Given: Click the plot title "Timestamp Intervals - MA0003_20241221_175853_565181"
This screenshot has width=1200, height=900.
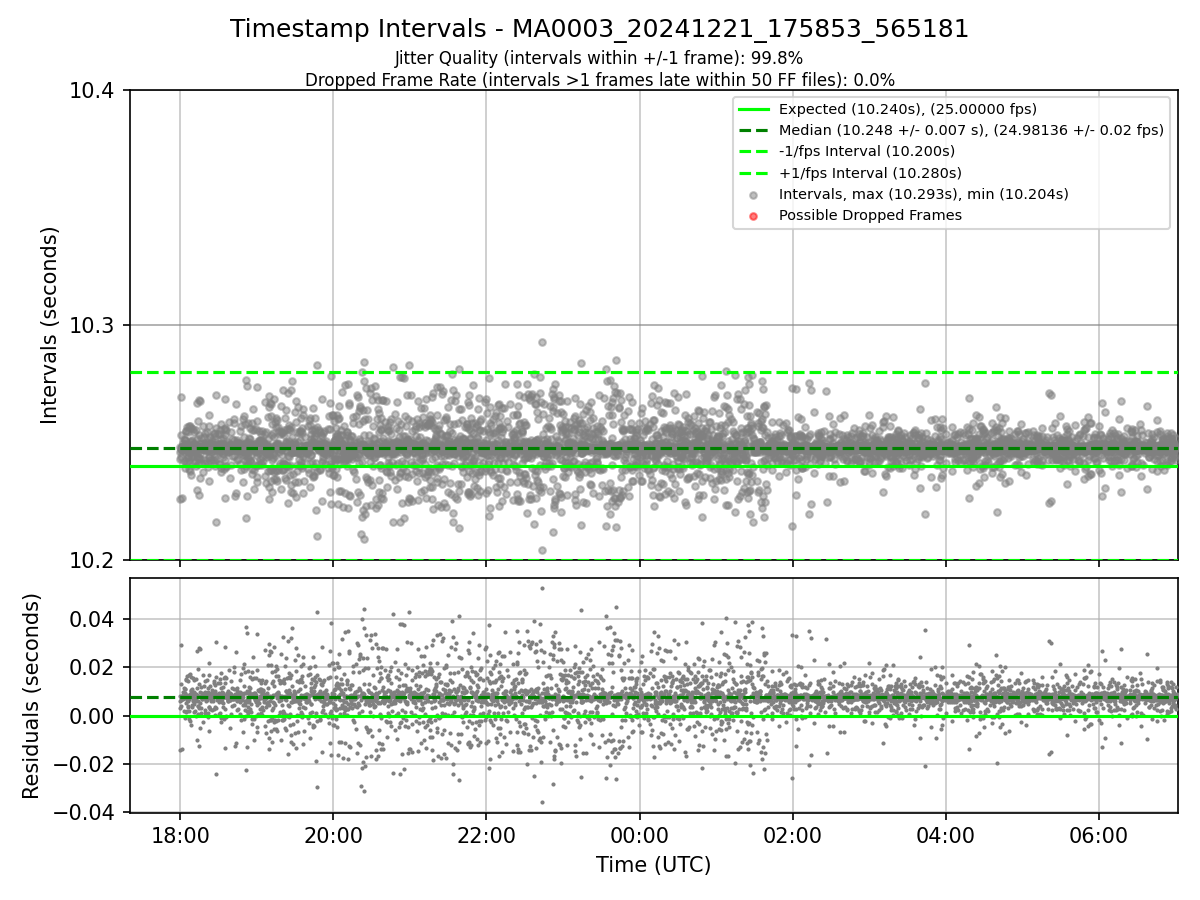Looking at the screenshot, I should tap(599, 29).
